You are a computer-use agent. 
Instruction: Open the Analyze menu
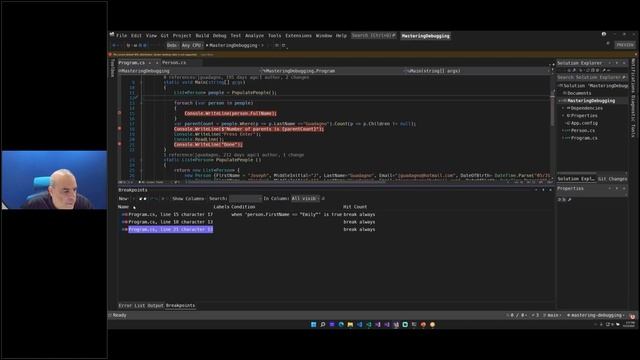coord(254,36)
